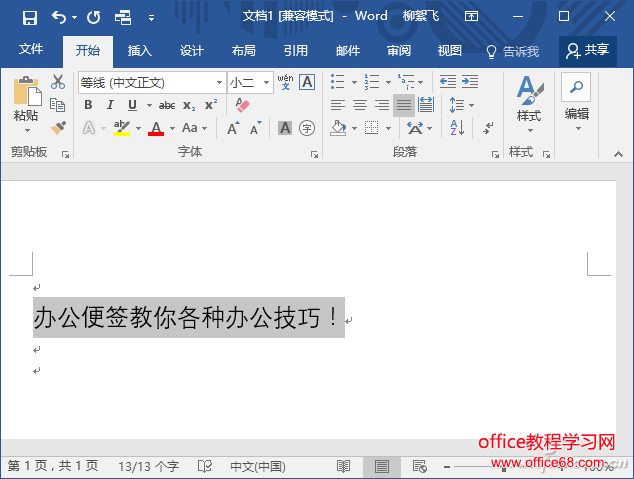Switch to Web Layout view
Image resolution: width=634 pixels, height=479 pixels.
pyautogui.click(x=420, y=466)
